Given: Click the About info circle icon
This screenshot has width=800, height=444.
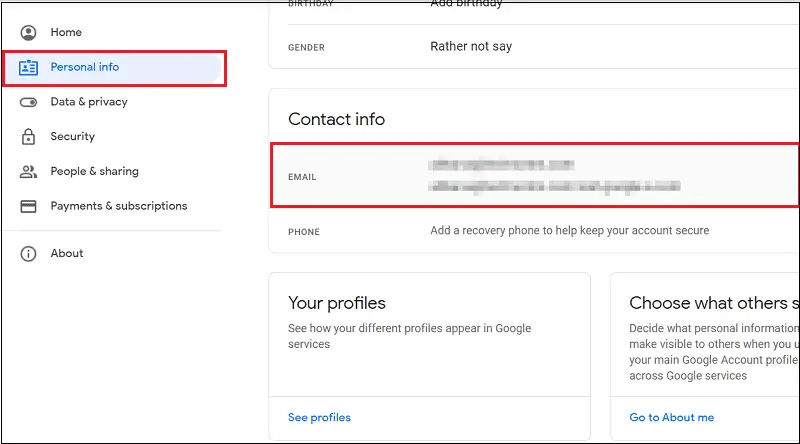Looking at the screenshot, I should 28,254.
